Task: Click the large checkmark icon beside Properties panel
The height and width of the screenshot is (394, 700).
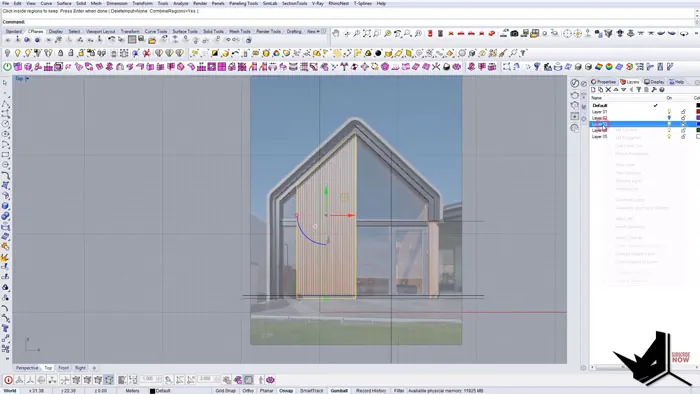Action: point(575,83)
